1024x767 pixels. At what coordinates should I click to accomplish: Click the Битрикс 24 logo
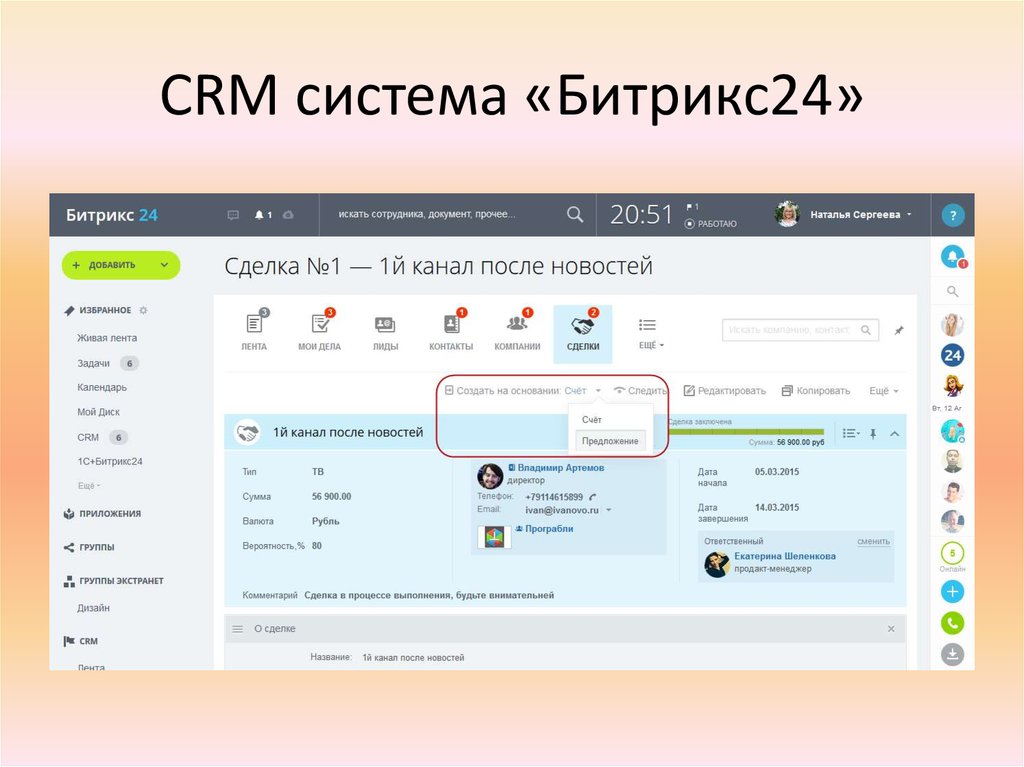click(x=112, y=215)
